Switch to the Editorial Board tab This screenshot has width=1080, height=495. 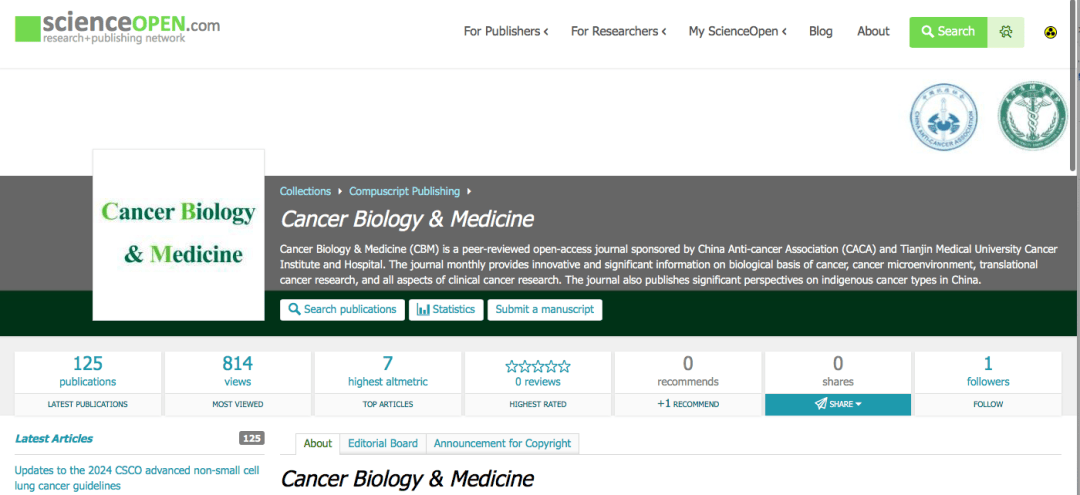(383, 443)
